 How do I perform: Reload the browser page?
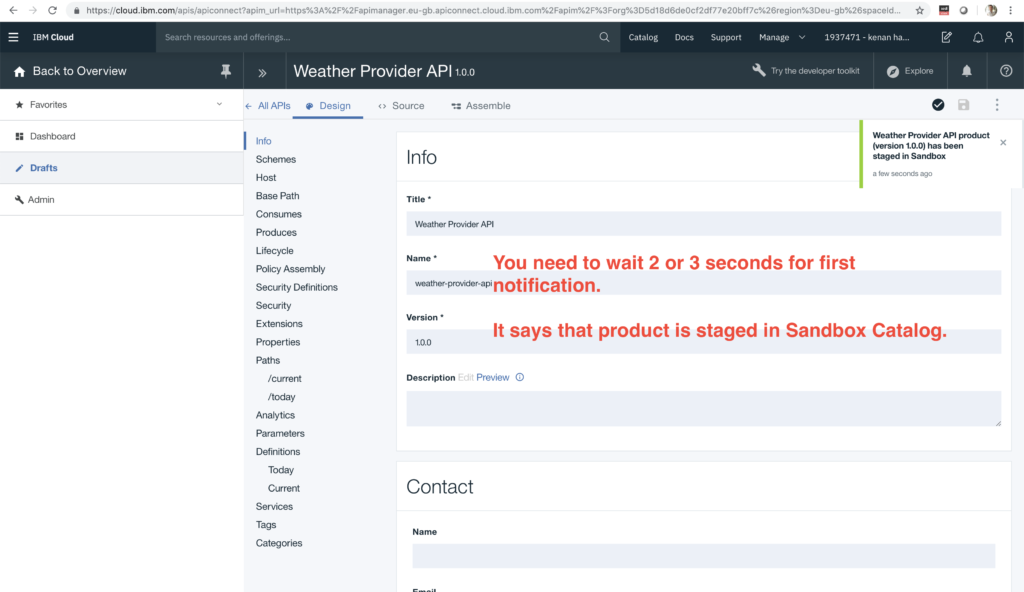[52, 10]
